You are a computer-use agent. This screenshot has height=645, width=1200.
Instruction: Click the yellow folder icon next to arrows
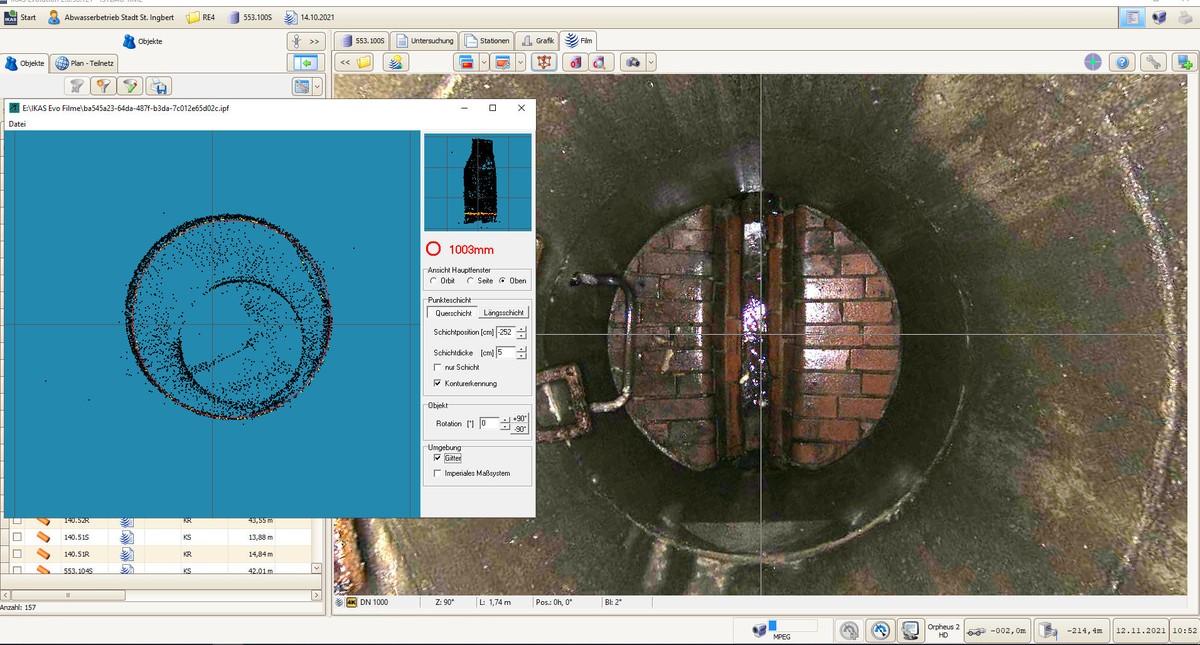tap(365, 61)
